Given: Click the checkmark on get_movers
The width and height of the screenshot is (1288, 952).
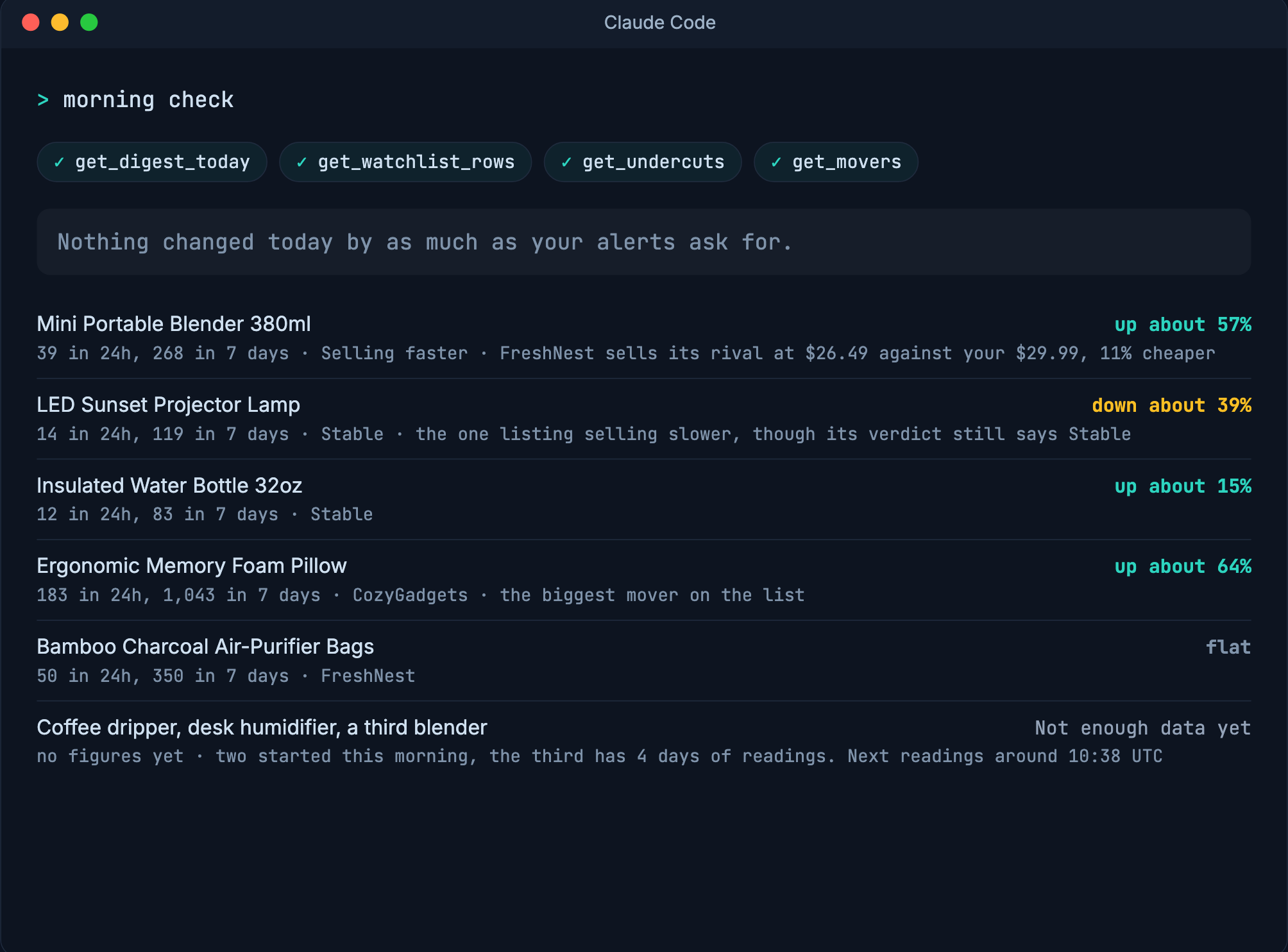Looking at the screenshot, I should tap(776, 162).
